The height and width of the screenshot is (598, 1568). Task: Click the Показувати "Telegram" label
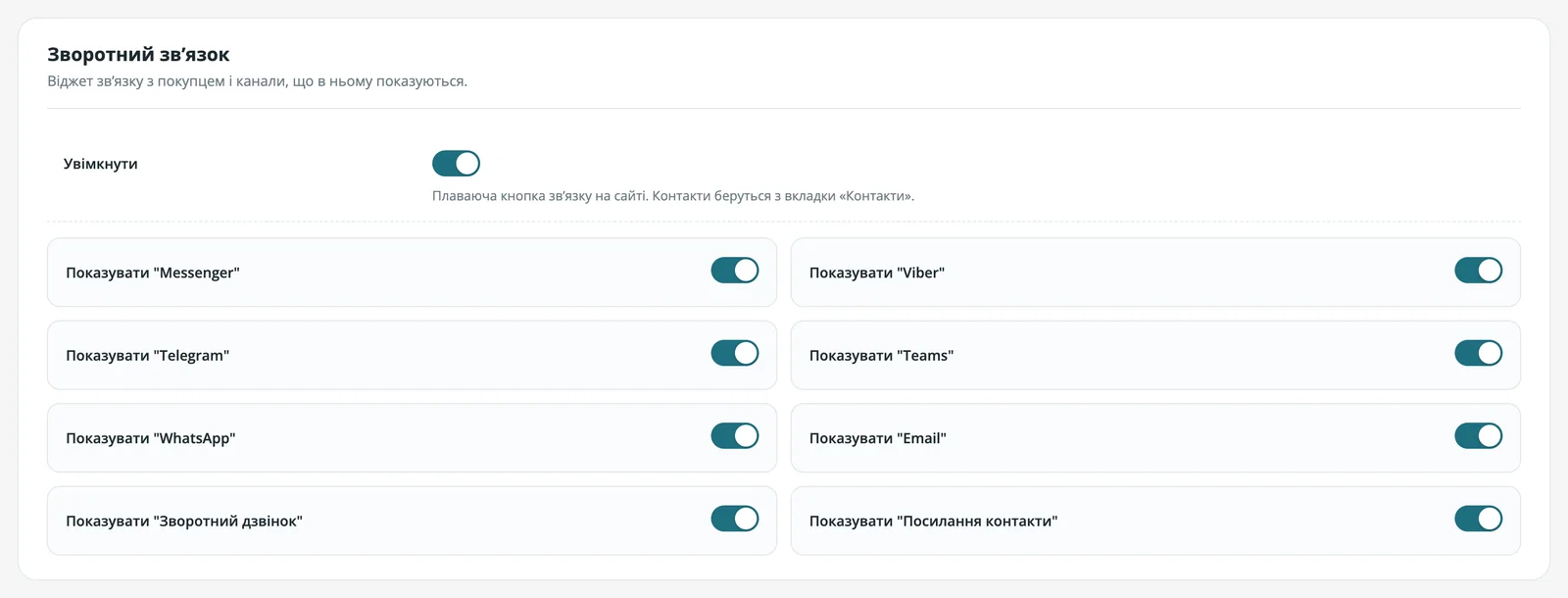pos(148,356)
